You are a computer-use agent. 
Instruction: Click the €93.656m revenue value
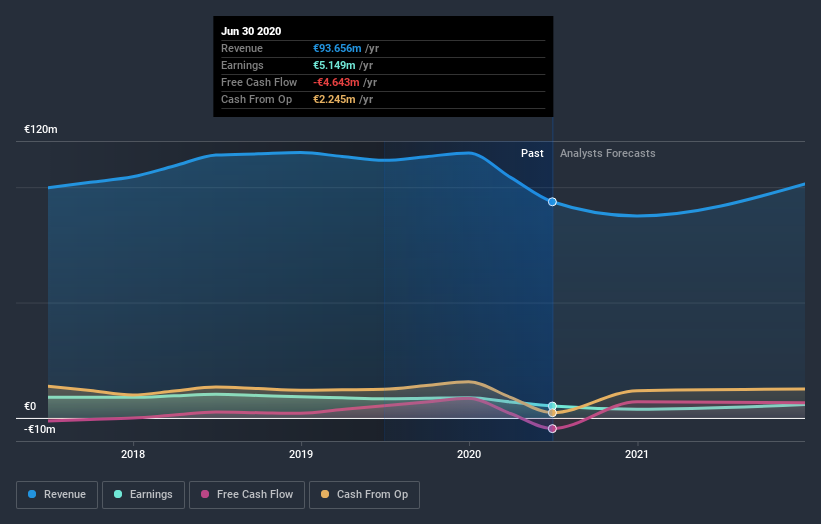point(337,48)
